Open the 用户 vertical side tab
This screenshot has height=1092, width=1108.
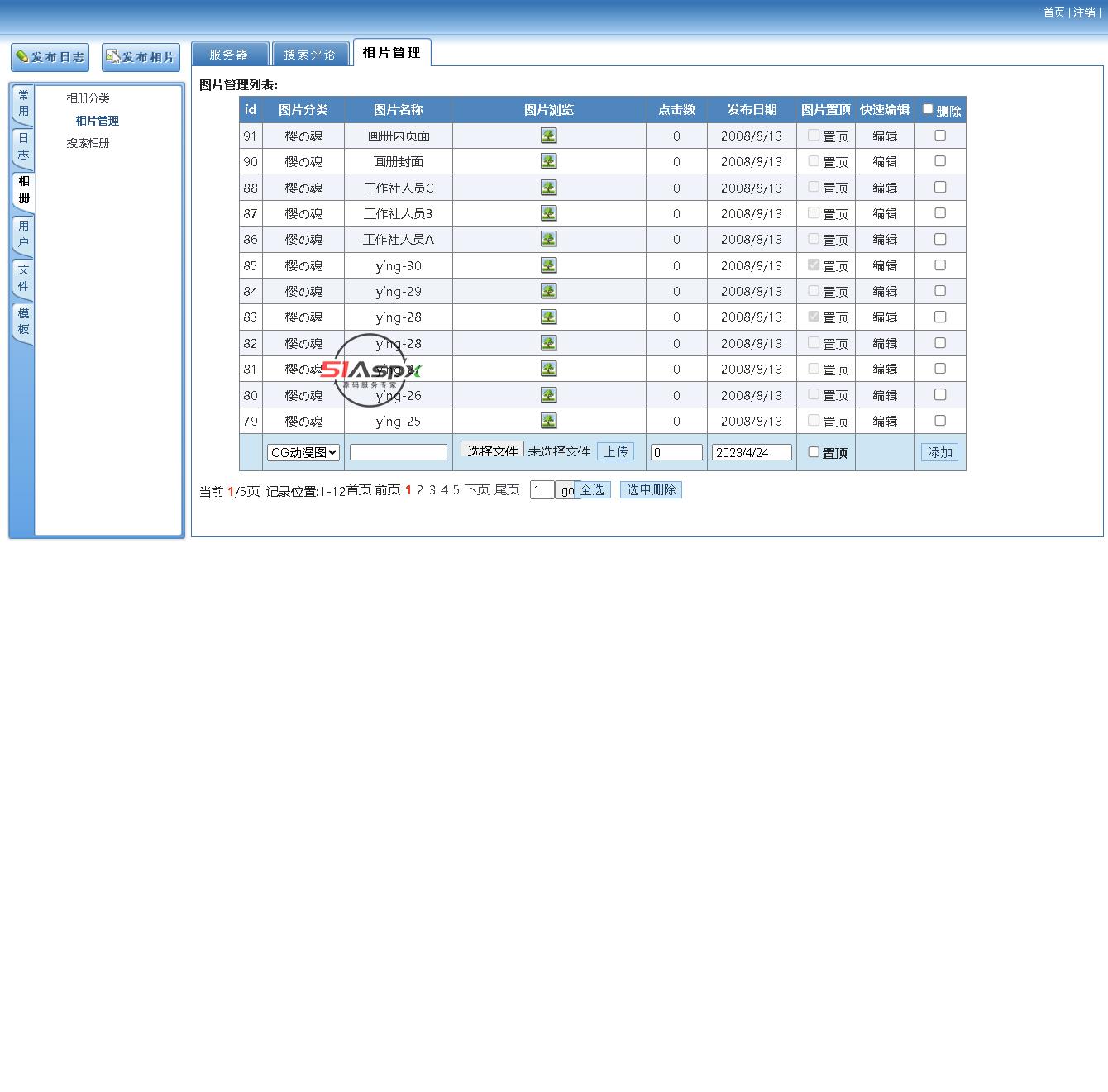click(23, 235)
